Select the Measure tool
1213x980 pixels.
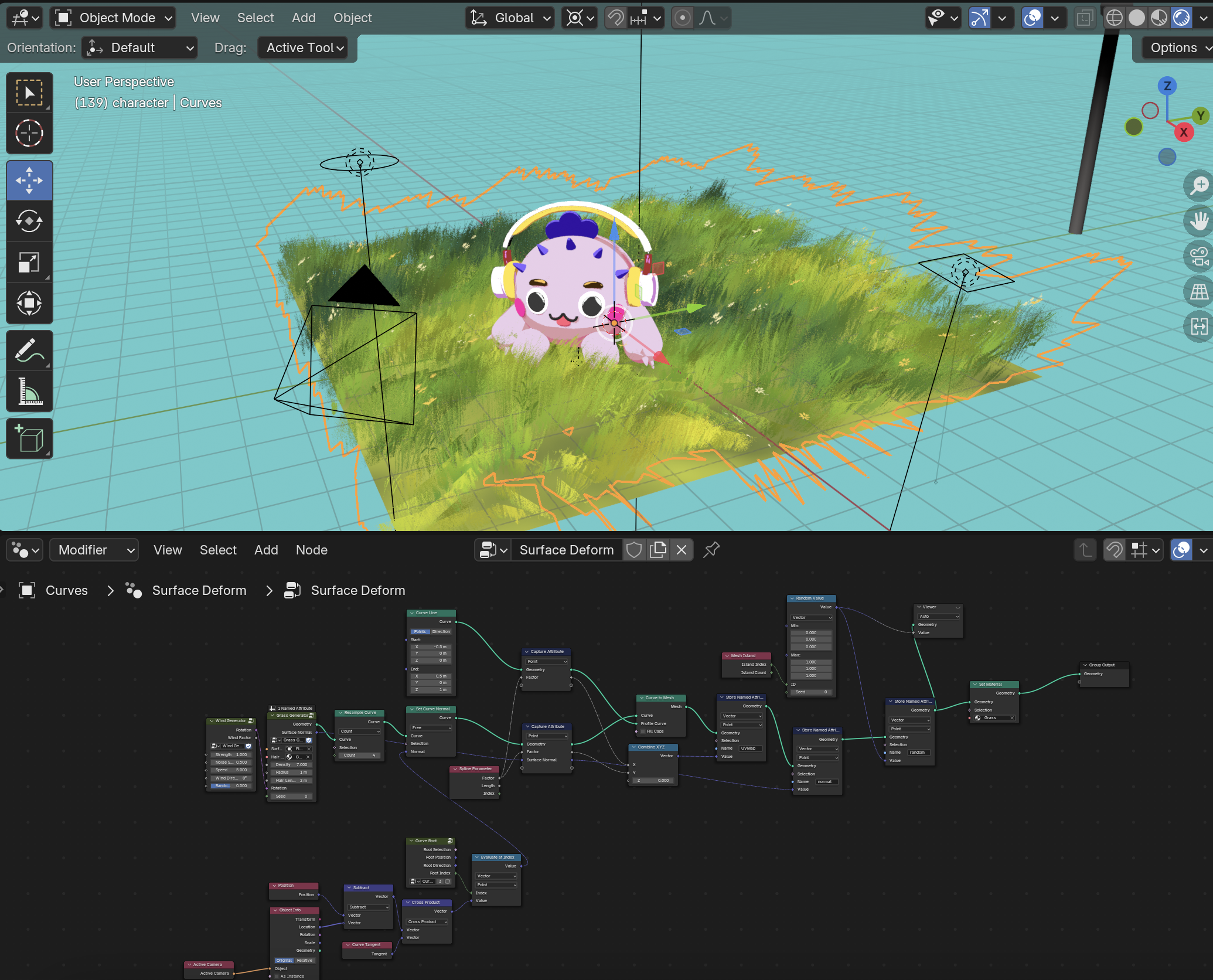click(29, 391)
